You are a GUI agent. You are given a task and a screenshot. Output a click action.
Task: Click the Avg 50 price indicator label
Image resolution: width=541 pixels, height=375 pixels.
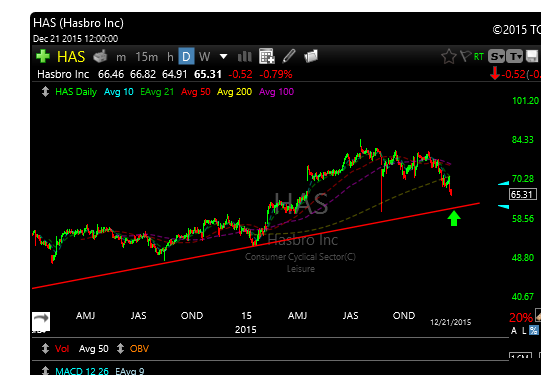point(196,92)
